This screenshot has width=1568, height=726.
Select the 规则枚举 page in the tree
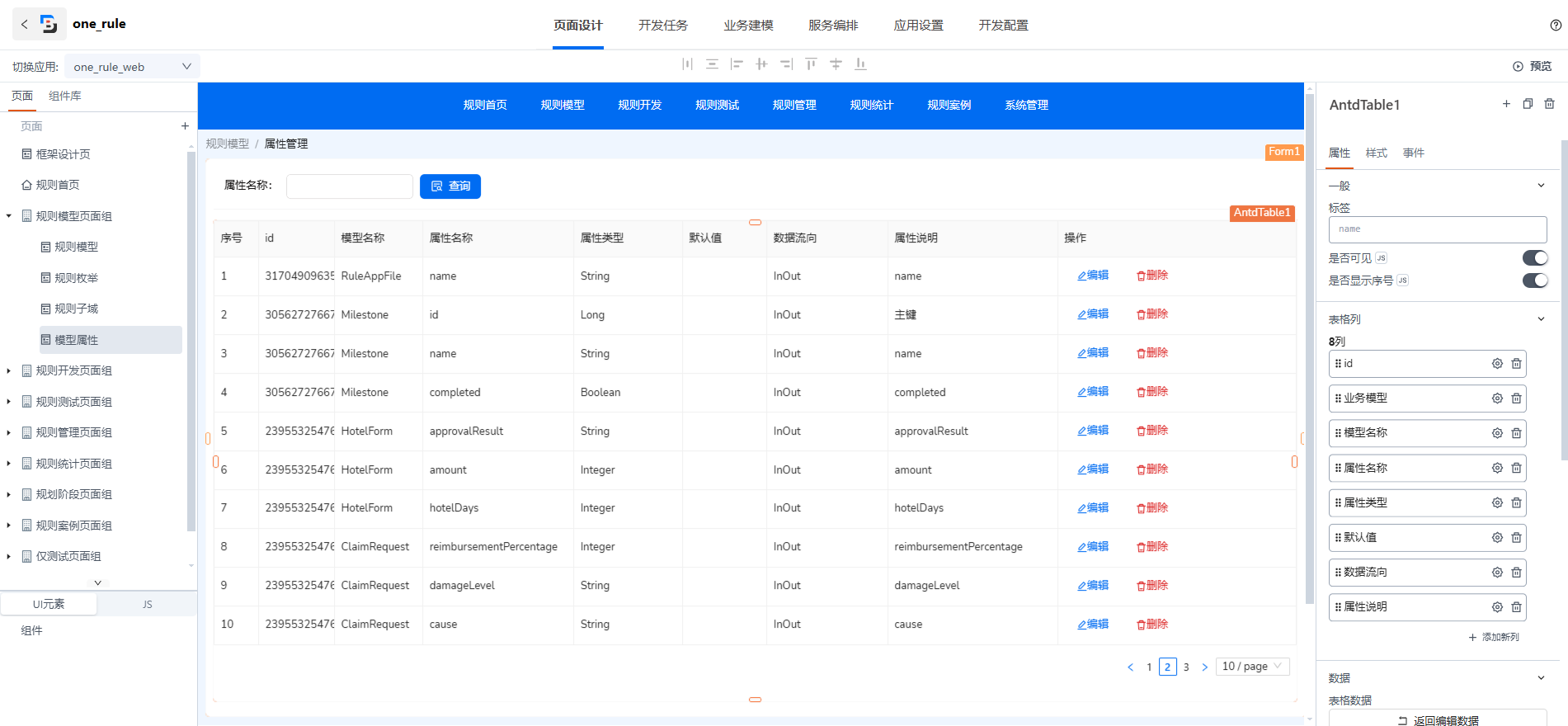[x=76, y=278]
